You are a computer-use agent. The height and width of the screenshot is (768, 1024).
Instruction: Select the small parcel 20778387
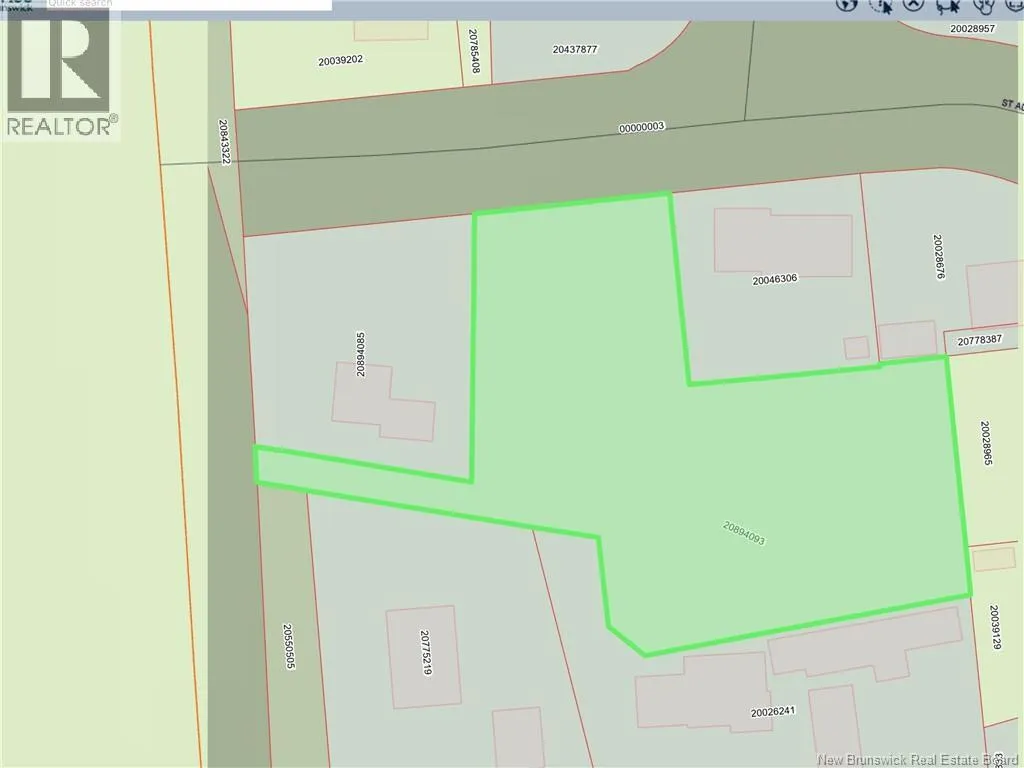pyautogui.click(x=979, y=341)
